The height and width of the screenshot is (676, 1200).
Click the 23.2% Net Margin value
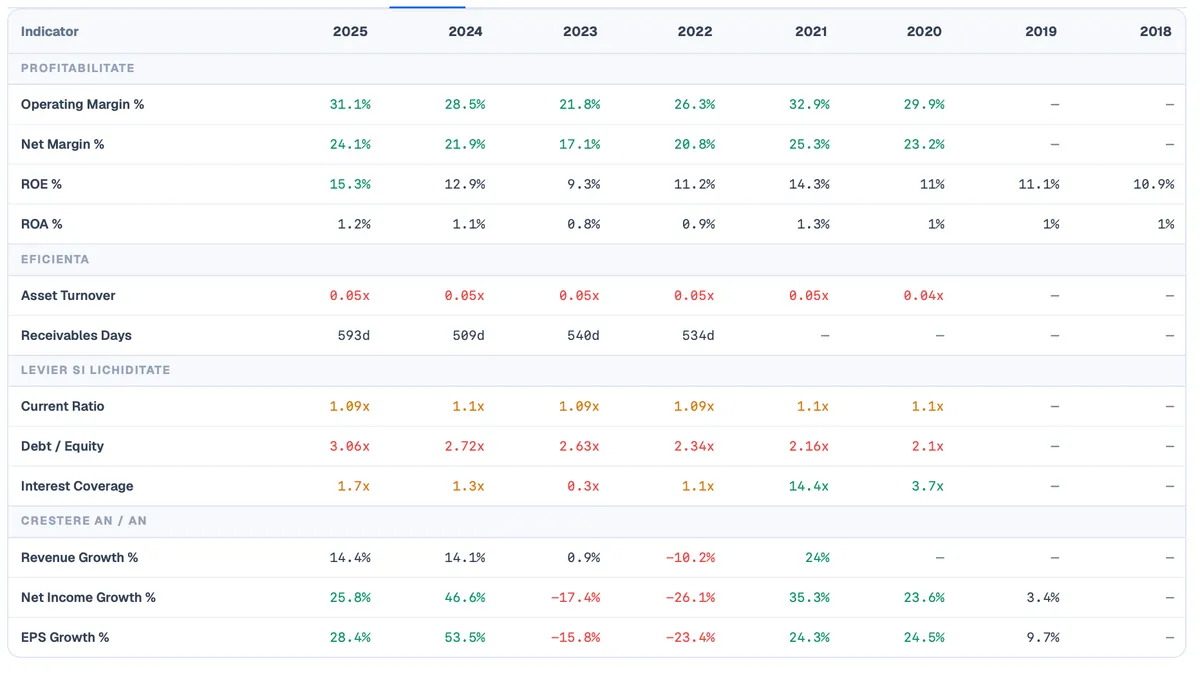click(925, 144)
